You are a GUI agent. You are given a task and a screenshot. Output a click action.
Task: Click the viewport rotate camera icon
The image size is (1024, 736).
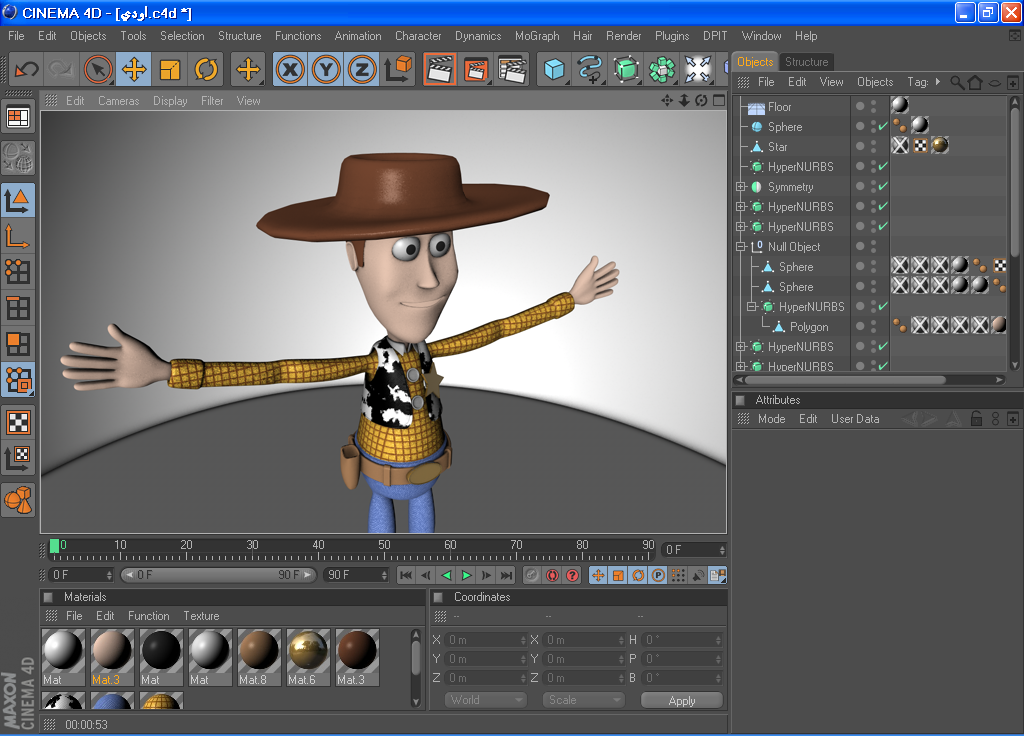(701, 101)
